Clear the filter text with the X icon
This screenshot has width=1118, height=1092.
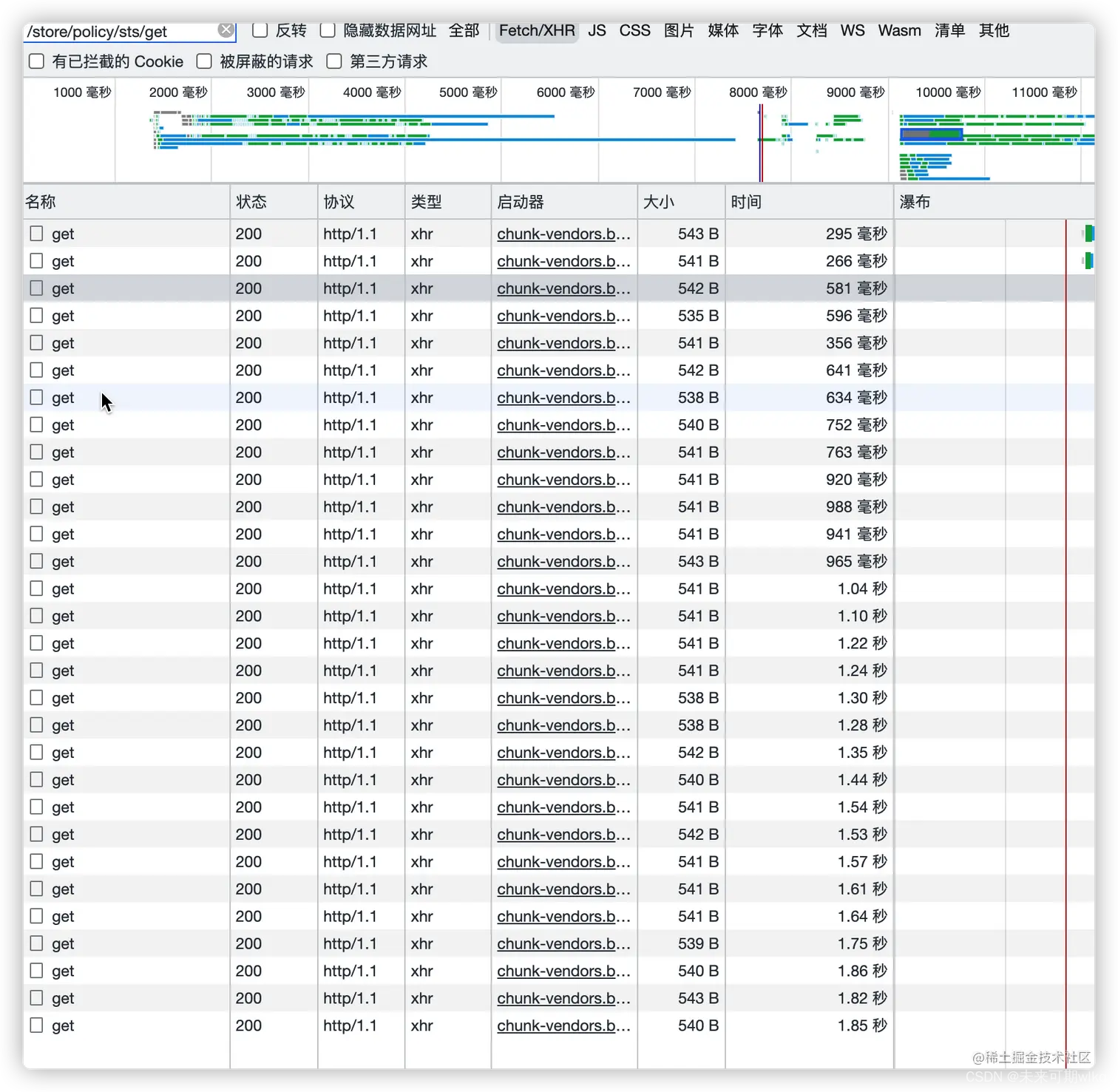226,30
